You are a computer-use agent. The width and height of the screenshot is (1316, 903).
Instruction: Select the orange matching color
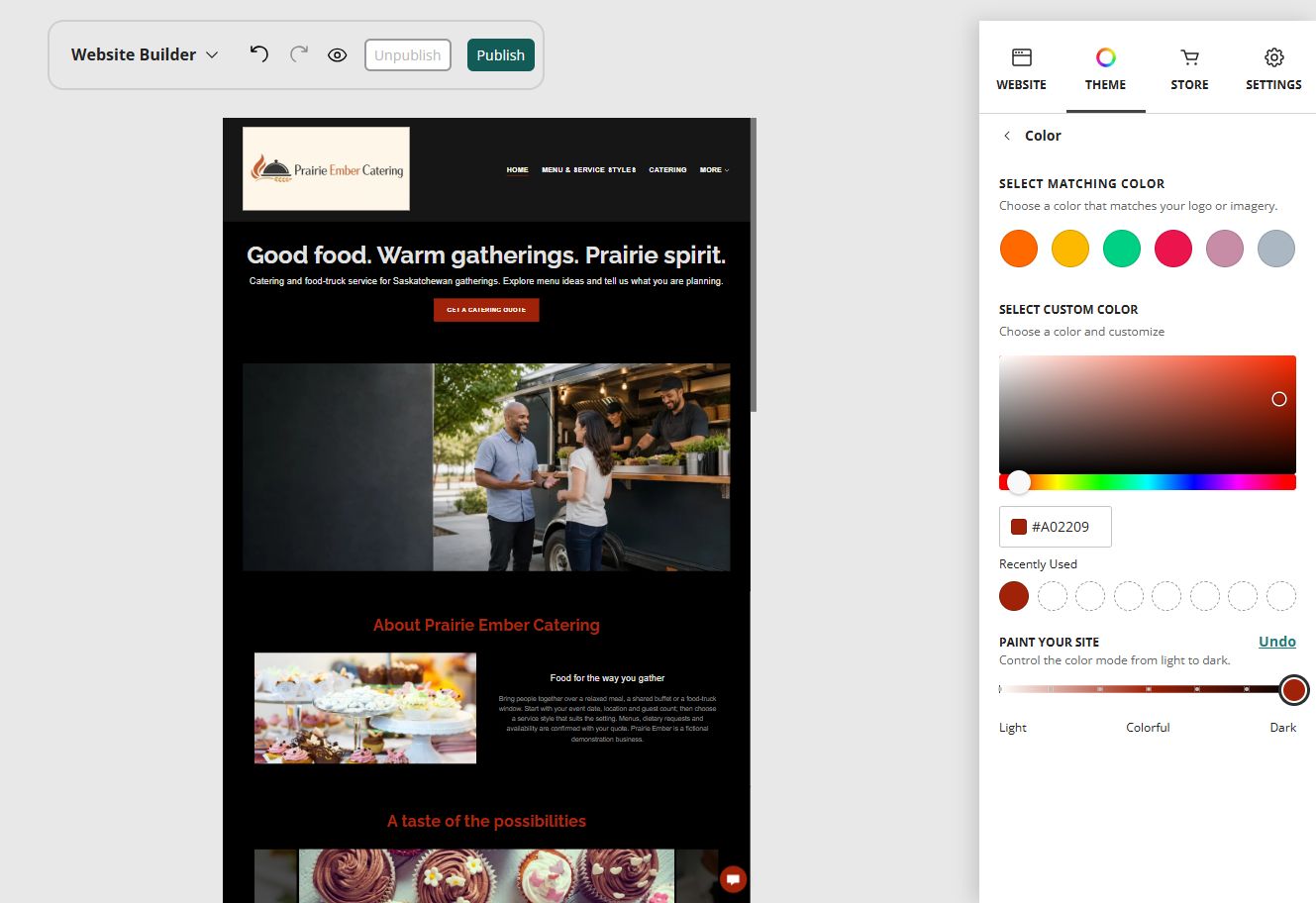pyautogui.click(x=1019, y=249)
